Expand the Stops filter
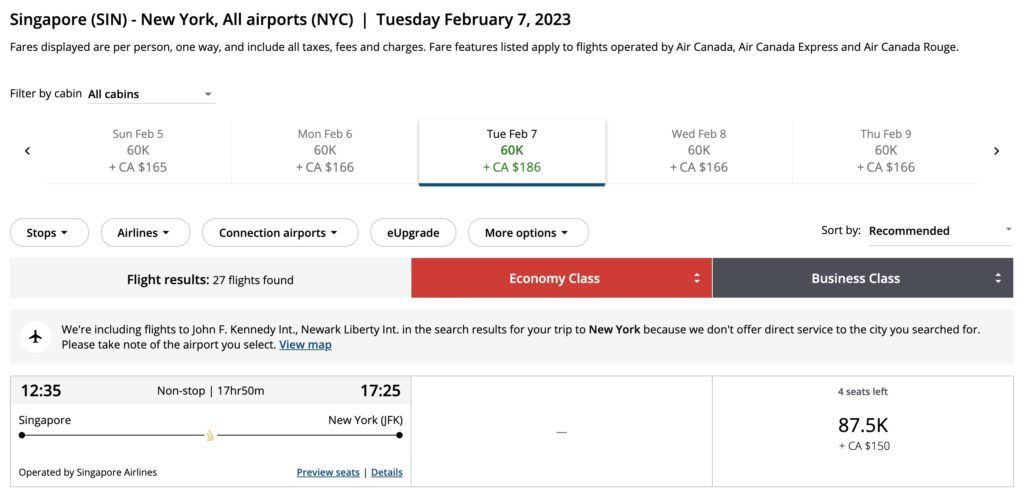This screenshot has height=492, width=1024. (49, 233)
